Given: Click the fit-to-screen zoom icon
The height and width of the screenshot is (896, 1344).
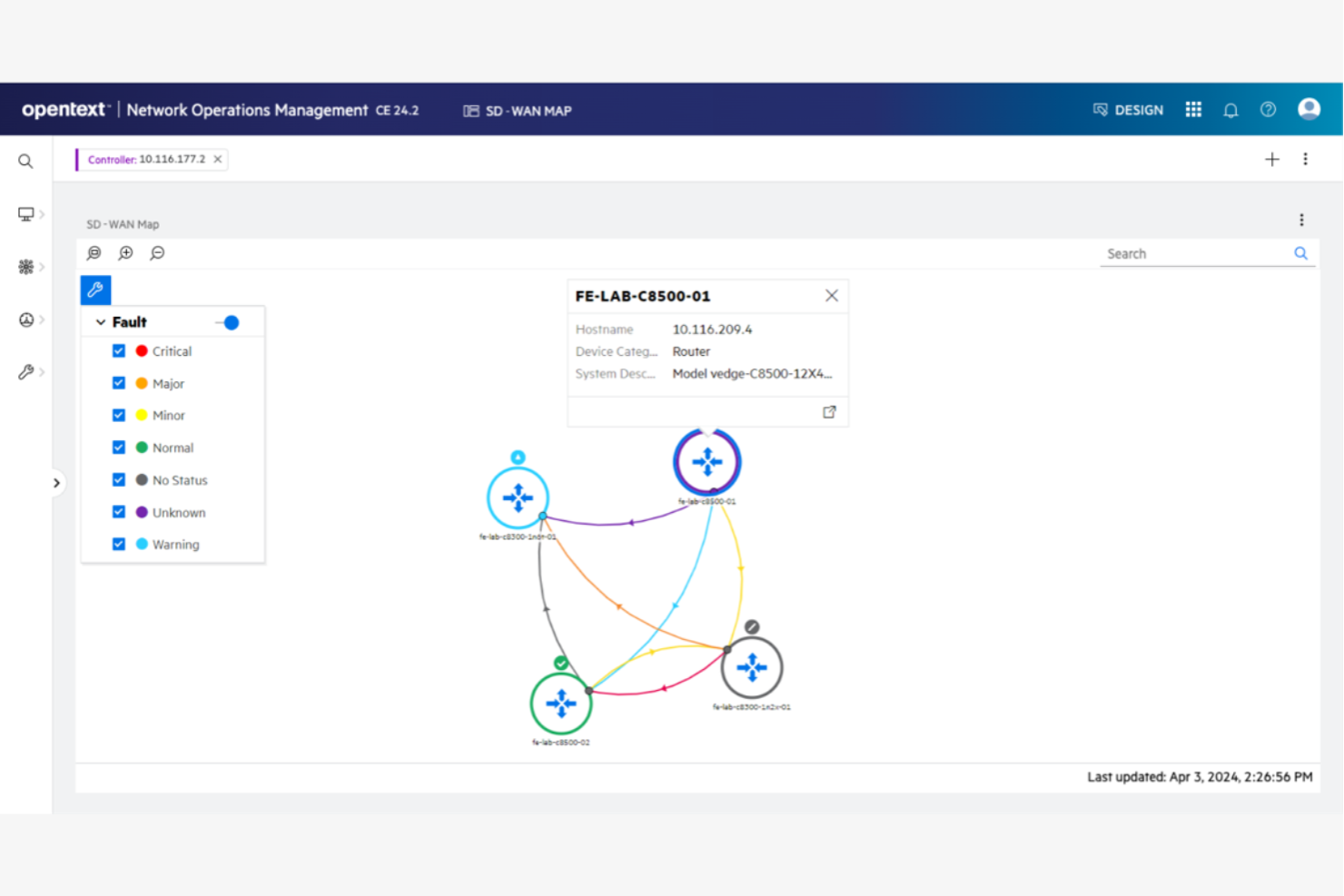Looking at the screenshot, I should coord(94,253).
